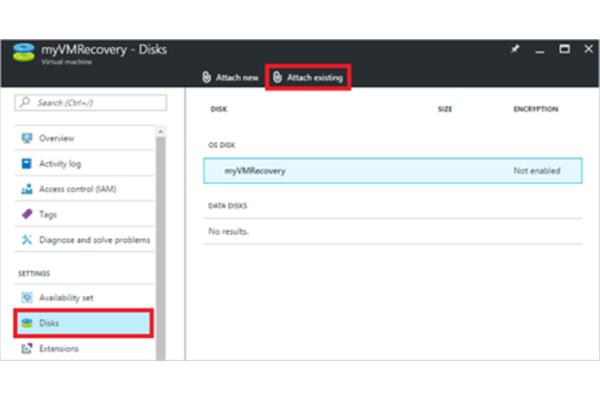The image size is (600, 400).
Task: Click the Access control people icon
Action: point(27,189)
